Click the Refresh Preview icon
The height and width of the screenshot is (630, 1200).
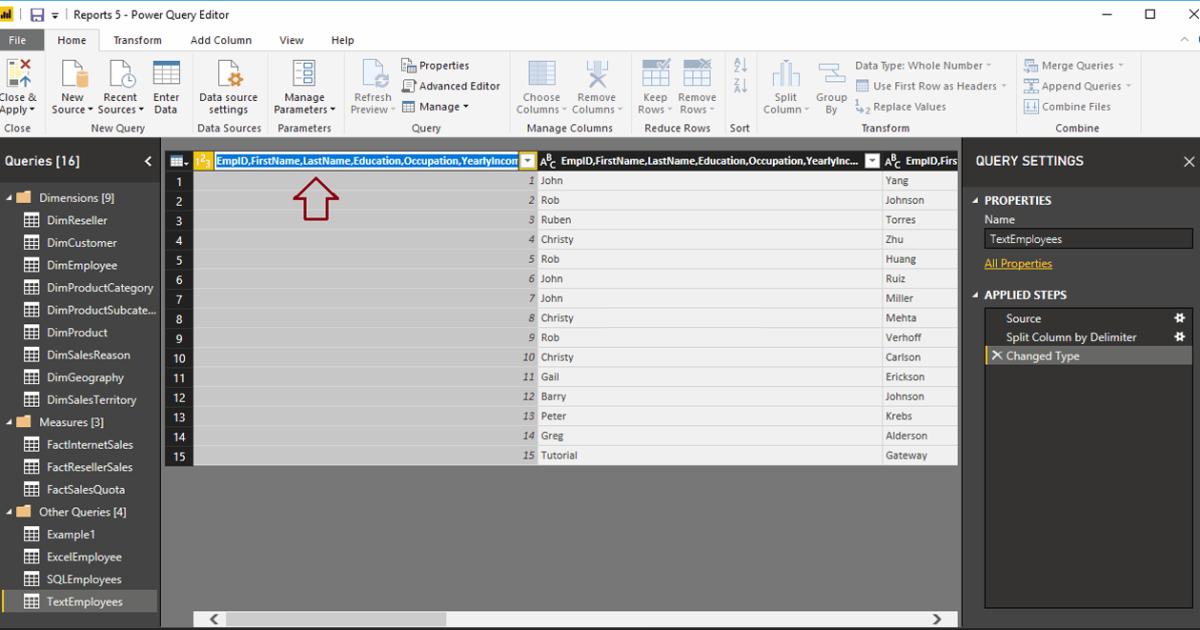373,74
